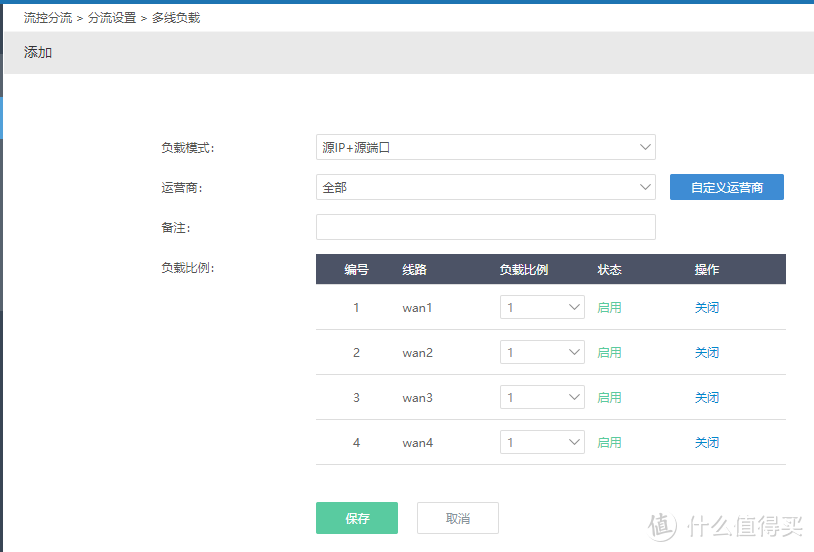The width and height of the screenshot is (814, 552).
Task: Open wan4 负载比例 dropdown
Action: click(x=542, y=442)
